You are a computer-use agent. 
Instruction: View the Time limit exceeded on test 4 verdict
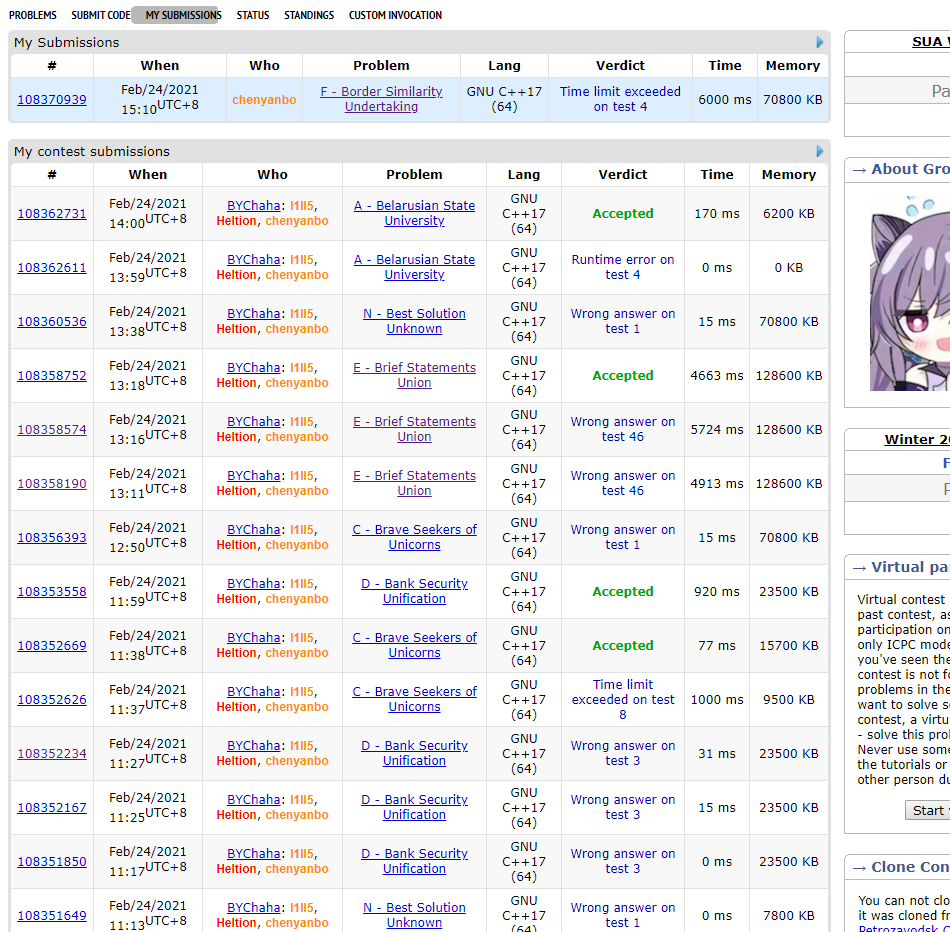pyautogui.click(x=620, y=99)
